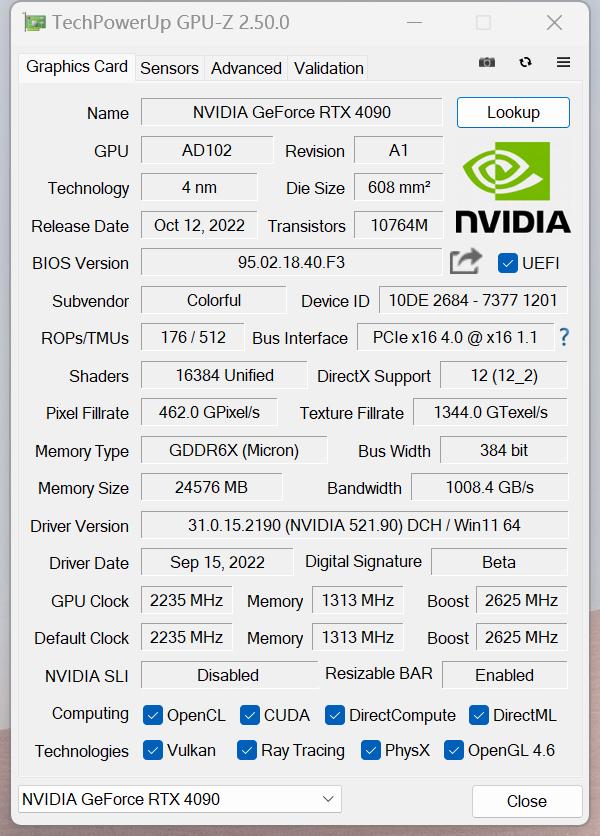Toggle the PhysX checkbox
Screen dimensions: 600x836
[x=371, y=750]
